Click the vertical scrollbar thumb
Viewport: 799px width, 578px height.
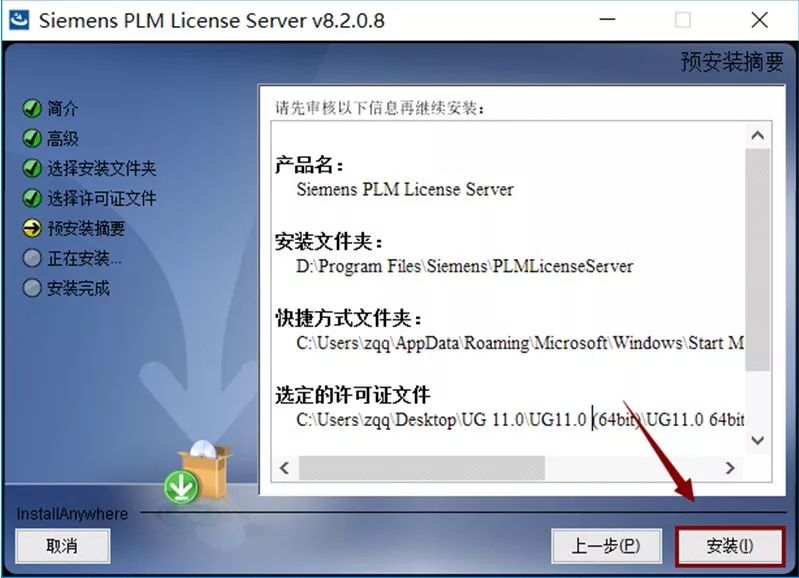(x=758, y=259)
